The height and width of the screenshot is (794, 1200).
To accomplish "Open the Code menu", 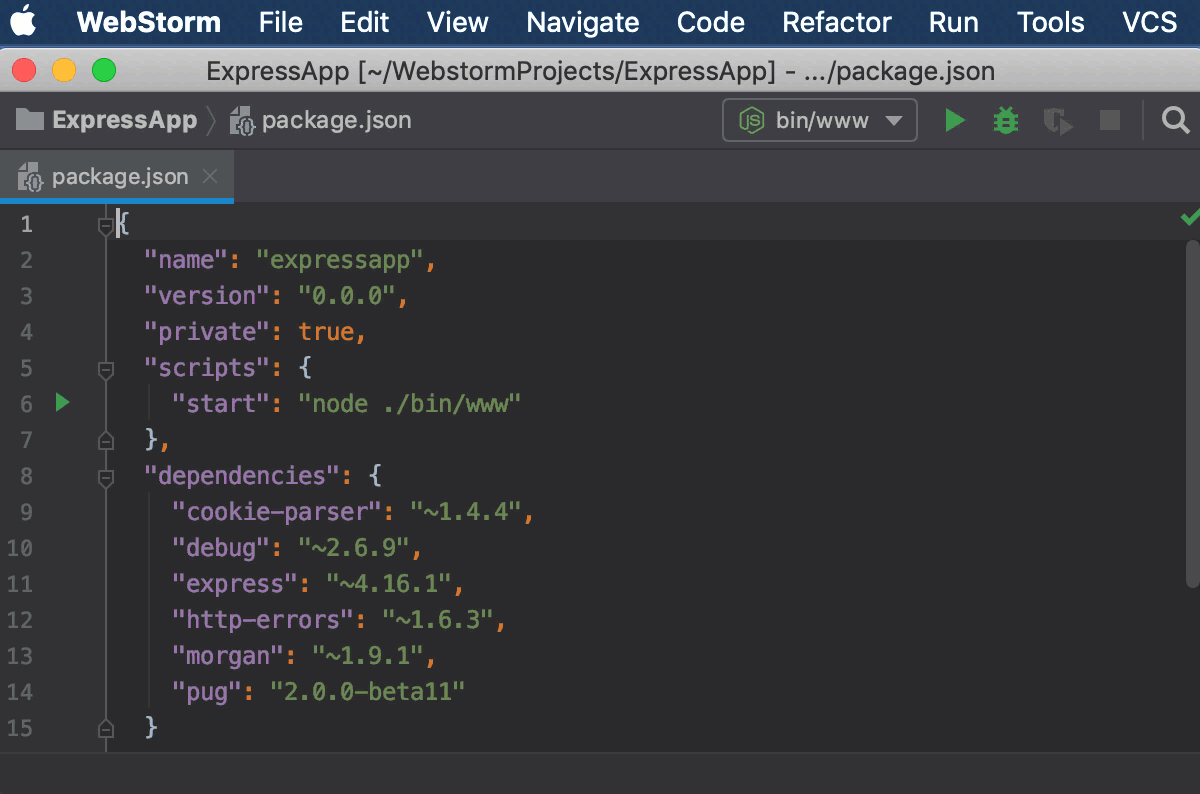I will [x=711, y=22].
